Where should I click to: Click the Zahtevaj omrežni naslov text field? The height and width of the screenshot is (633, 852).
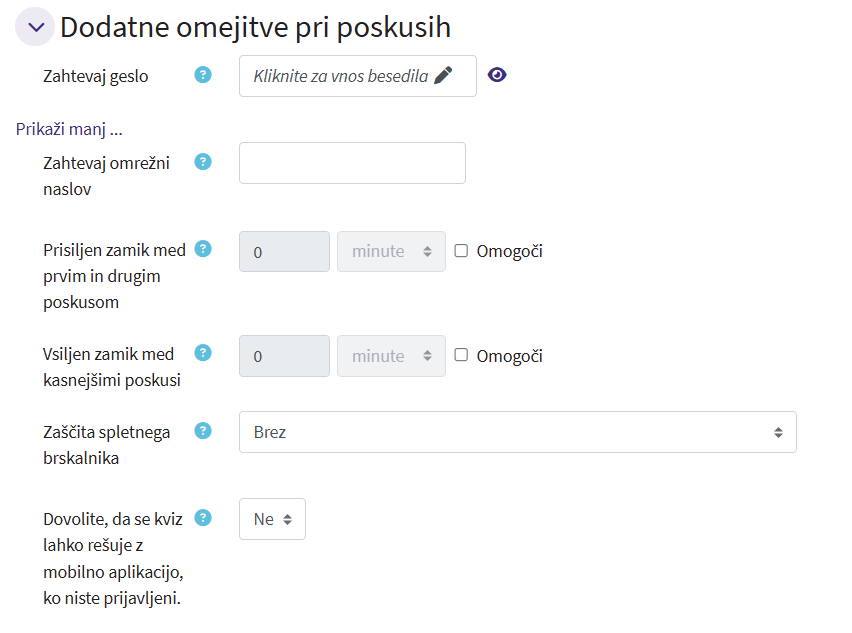click(x=352, y=163)
